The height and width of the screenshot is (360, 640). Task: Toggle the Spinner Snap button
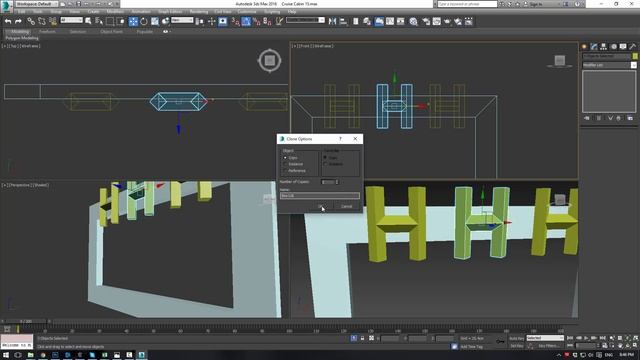click(x=267, y=21)
